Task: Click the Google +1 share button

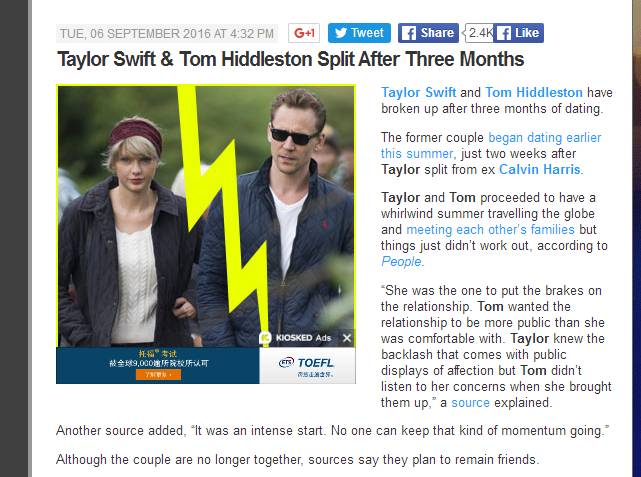Action: pyautogui.click(x=304, y=33)
